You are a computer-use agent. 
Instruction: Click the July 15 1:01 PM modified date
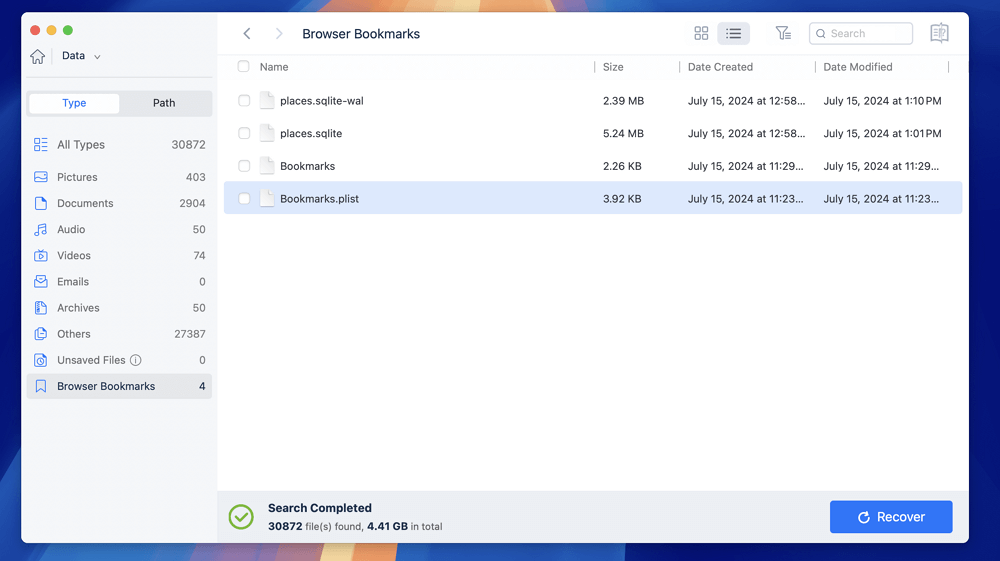882,133
